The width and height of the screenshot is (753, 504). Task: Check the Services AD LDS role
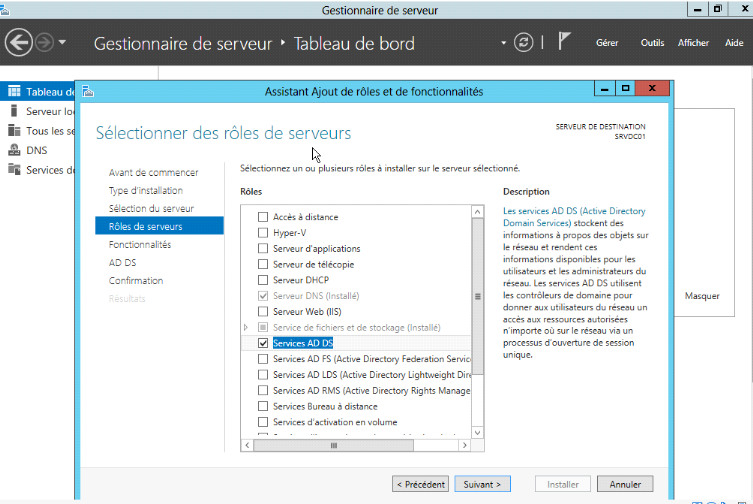pyautogui.click(x=263, y=375)
